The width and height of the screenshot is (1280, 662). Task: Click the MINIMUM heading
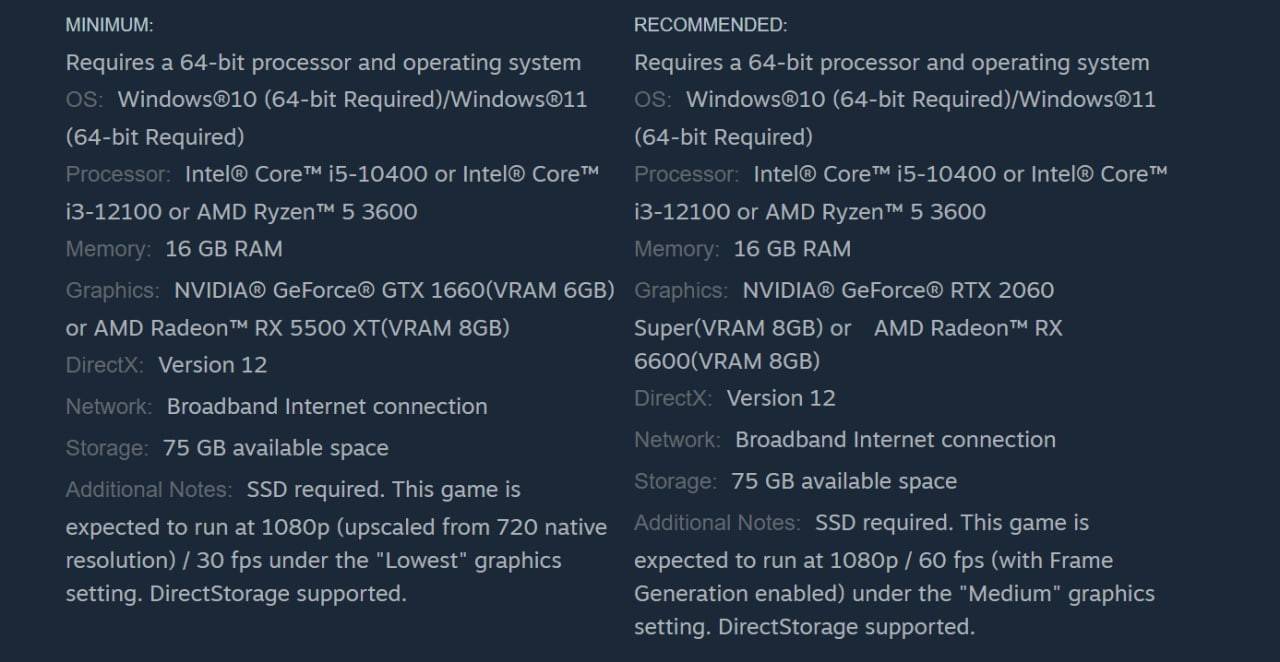[x=109, y=25]
